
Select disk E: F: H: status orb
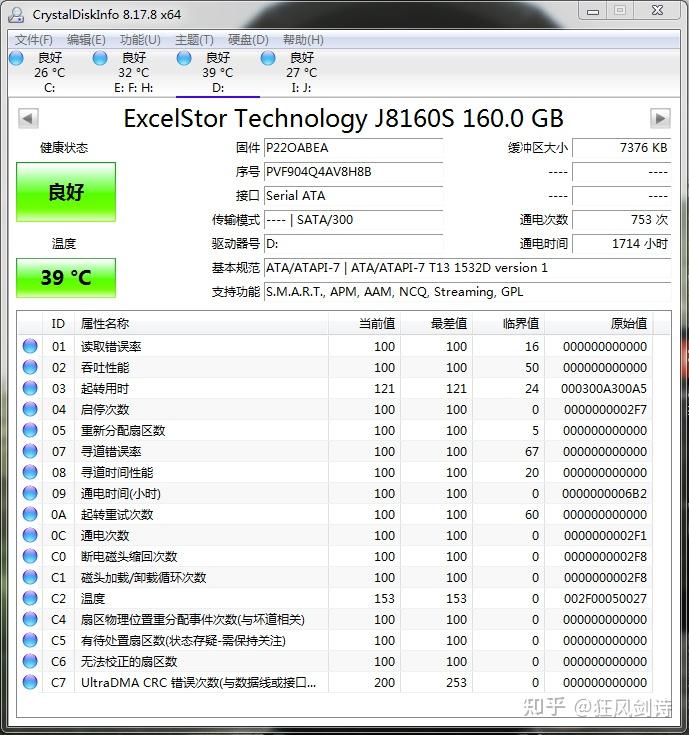click(x=100, y=59)
